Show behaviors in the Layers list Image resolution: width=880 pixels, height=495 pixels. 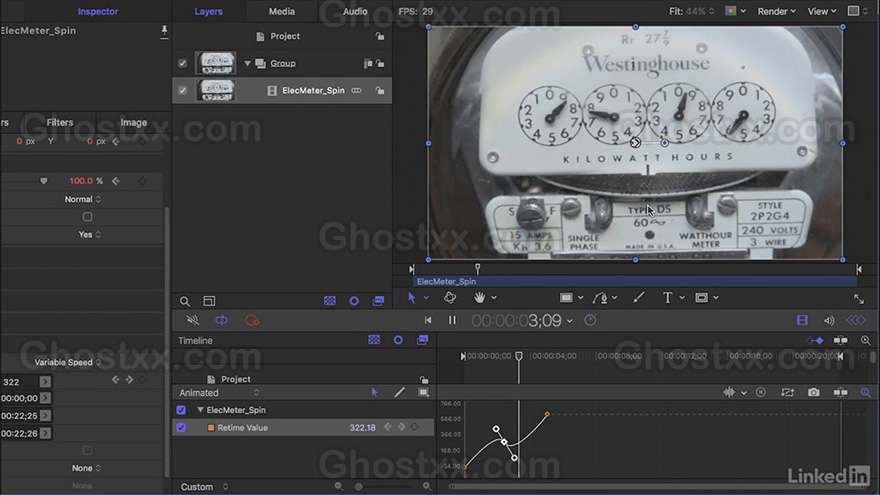354,301
